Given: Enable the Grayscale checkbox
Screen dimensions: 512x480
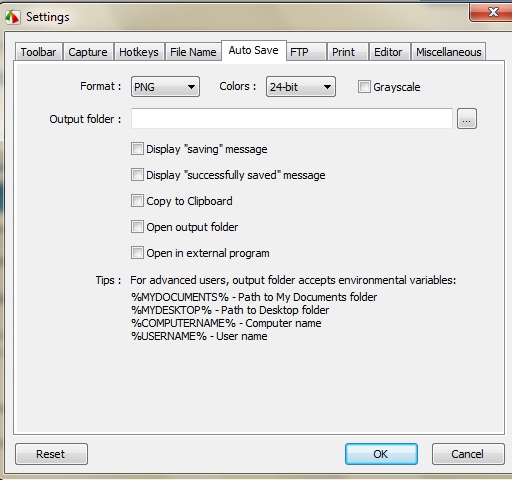Looking at the screenshot, I should [x=364, y=87].
